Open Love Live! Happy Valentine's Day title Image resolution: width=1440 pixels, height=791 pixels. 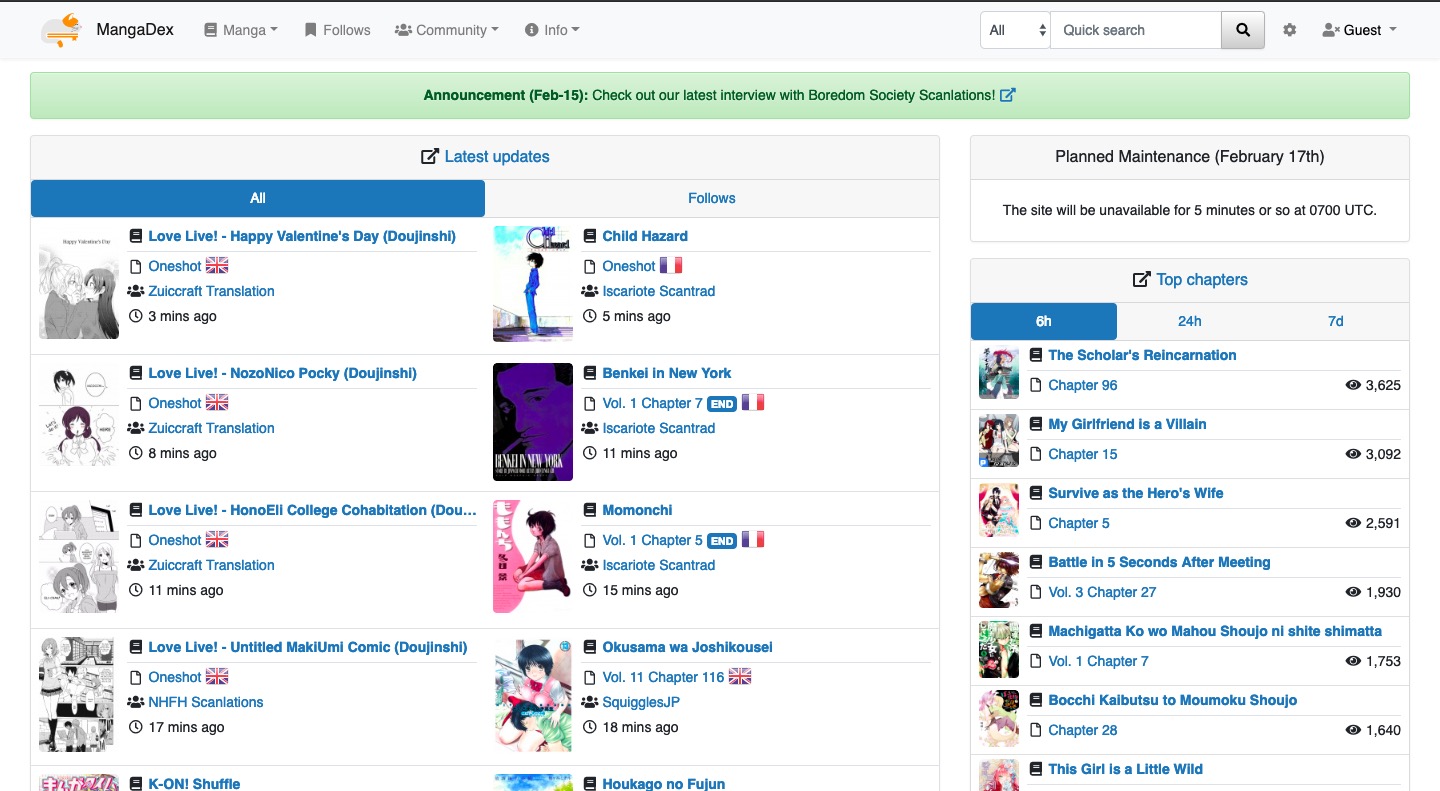pos(302,236)
